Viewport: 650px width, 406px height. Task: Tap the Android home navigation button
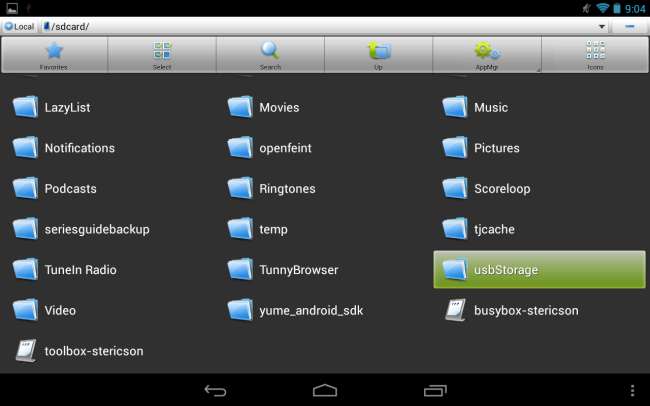[x=325, y=390]
